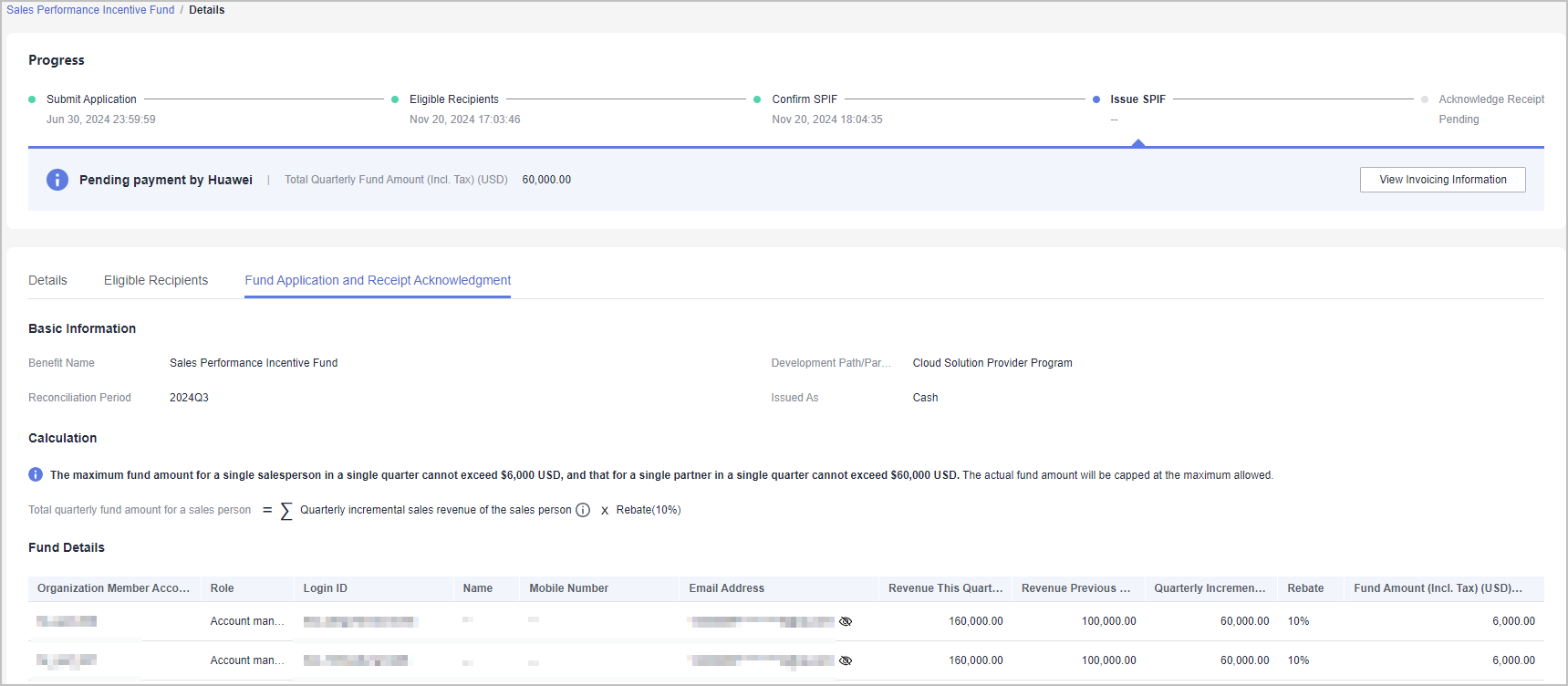Click the Organization Member Account column header

click(113, 588)
